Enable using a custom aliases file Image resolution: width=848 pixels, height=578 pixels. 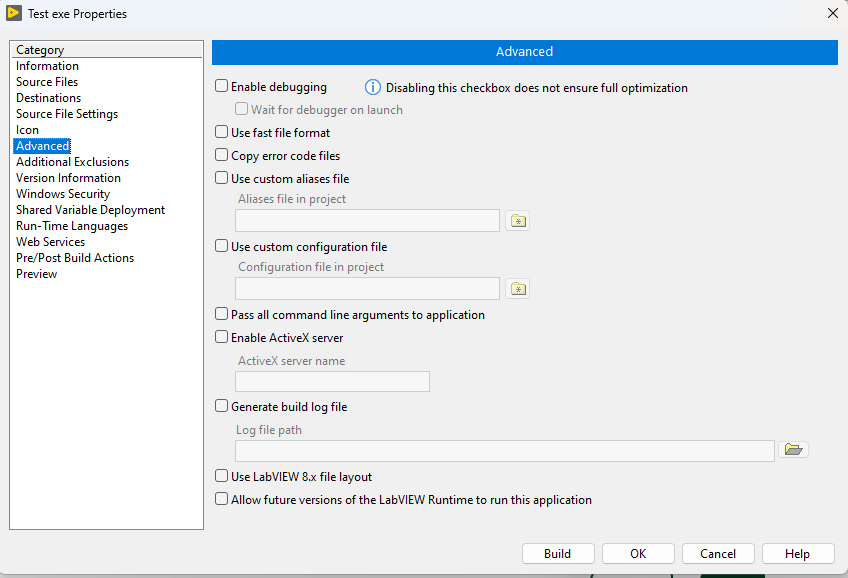(x=221, y=178)
